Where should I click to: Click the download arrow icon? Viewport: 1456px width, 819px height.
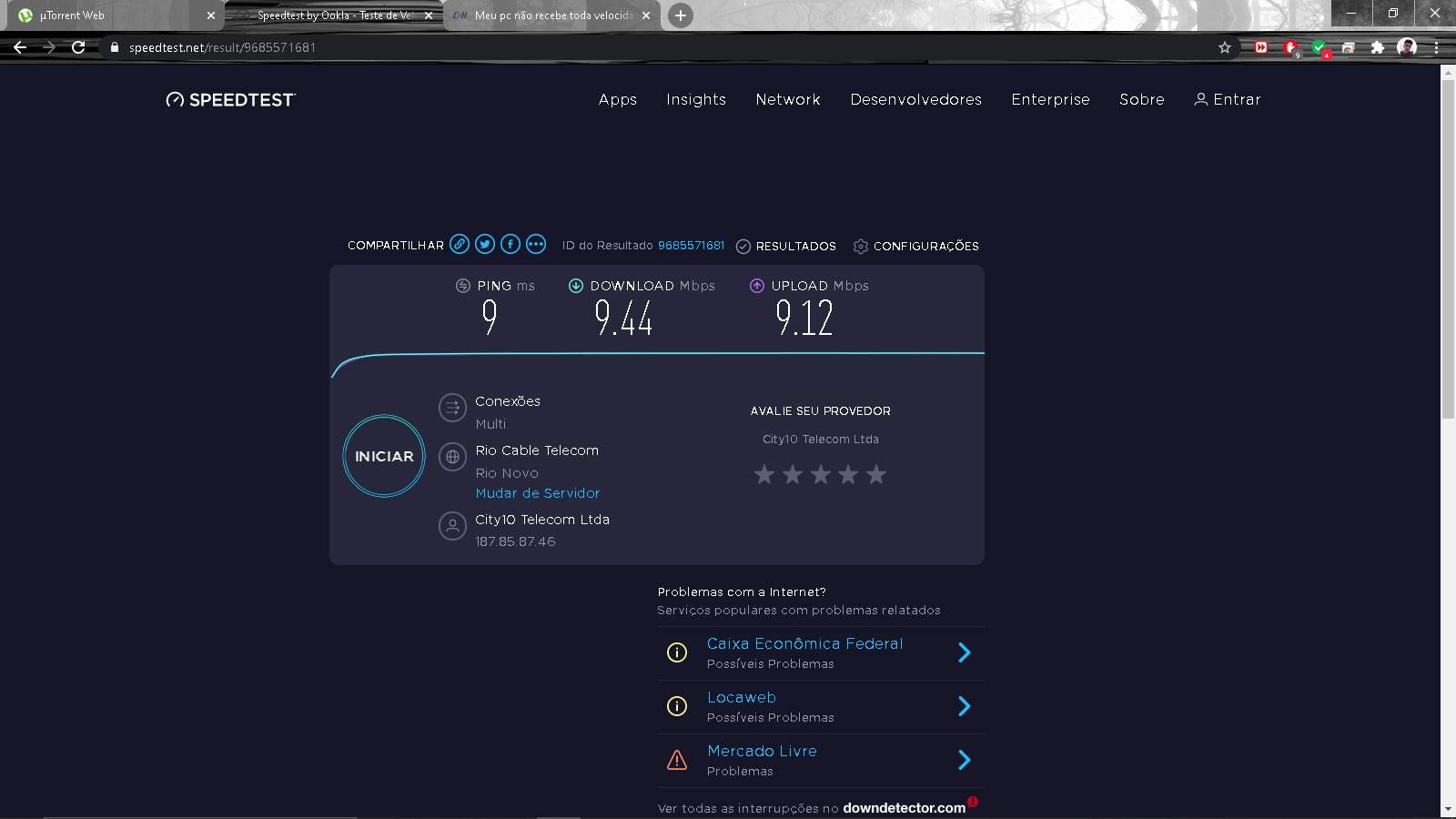tap(576, 286)
